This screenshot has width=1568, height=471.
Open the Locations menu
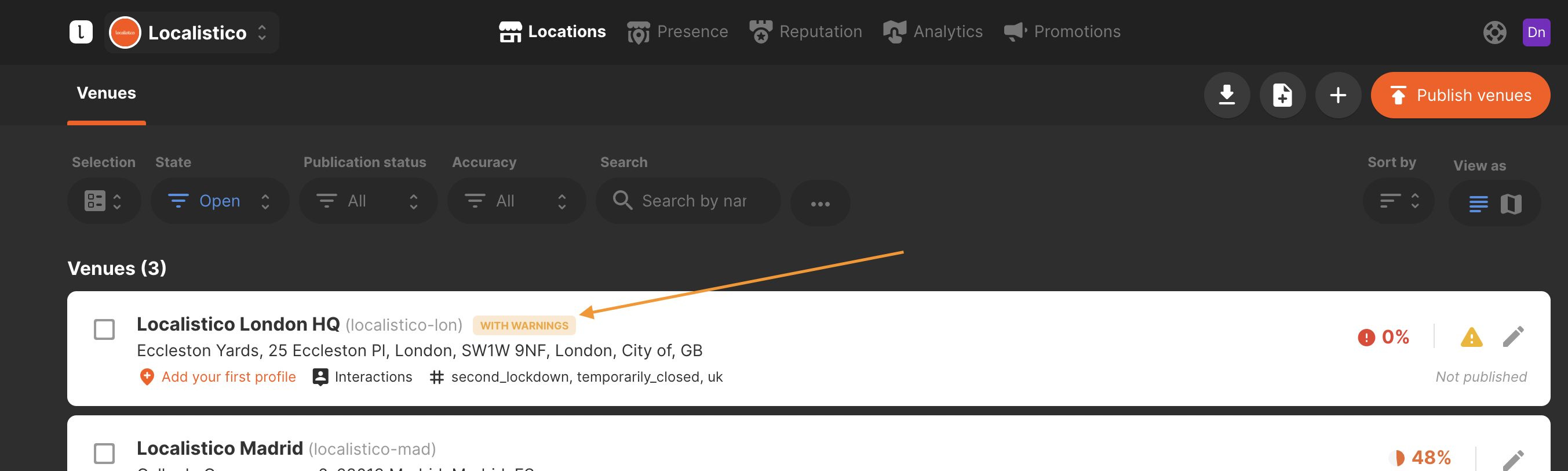pyautogui.click(x=552, y=32)
